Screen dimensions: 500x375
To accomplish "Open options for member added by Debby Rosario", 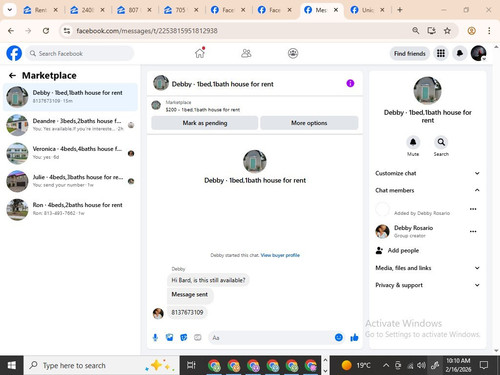I will point(473,209).
